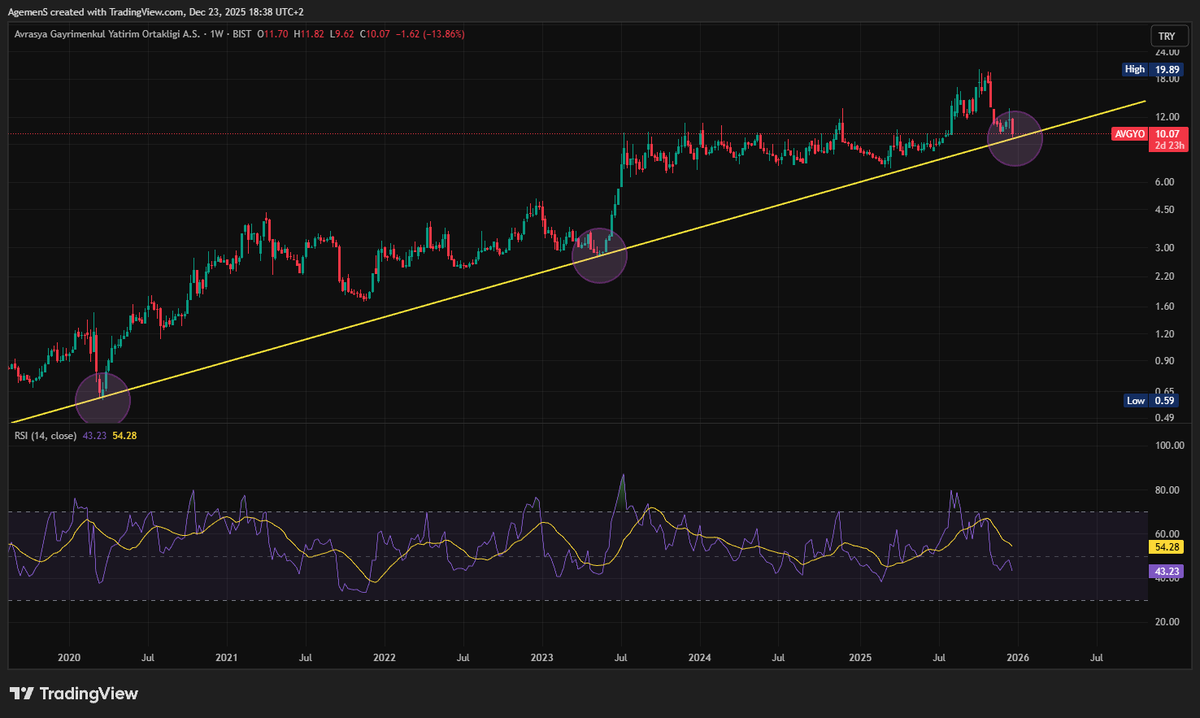The image size is (1200, 718).
Task: Click the 6.00 level on the price scale
Action: coord(1165,182)
